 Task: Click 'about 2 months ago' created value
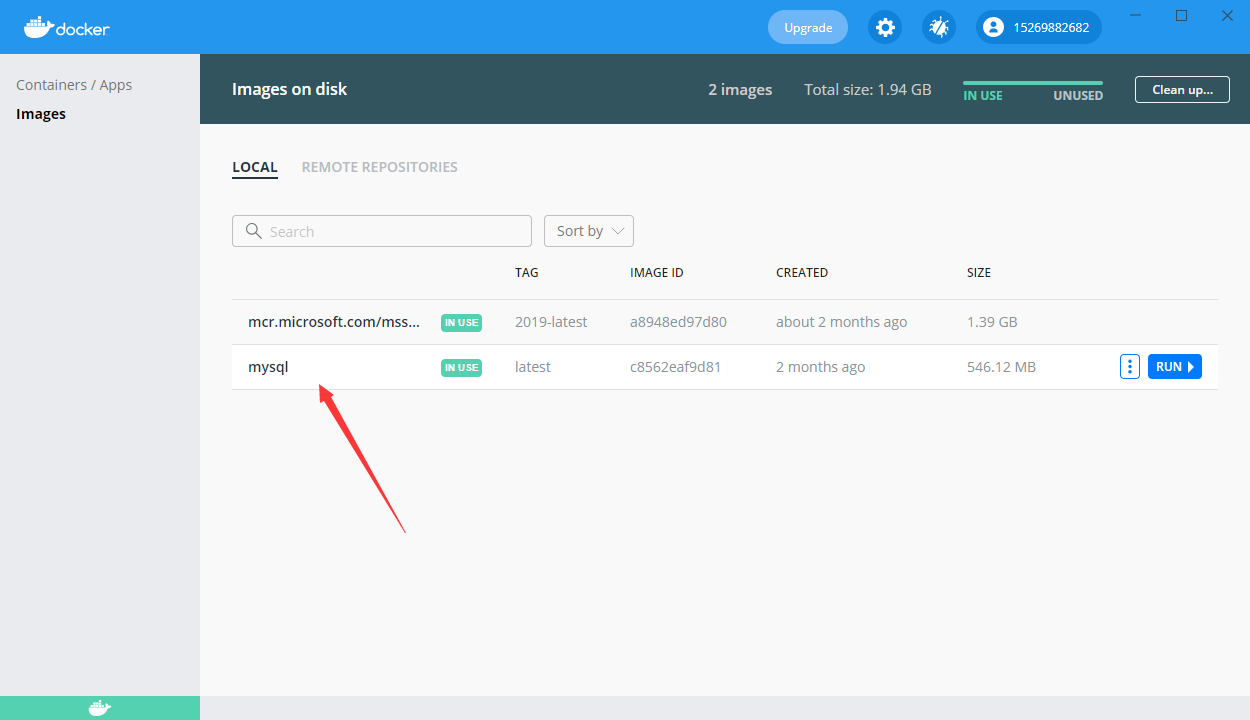pyautogui.click(x=842, y=322)
